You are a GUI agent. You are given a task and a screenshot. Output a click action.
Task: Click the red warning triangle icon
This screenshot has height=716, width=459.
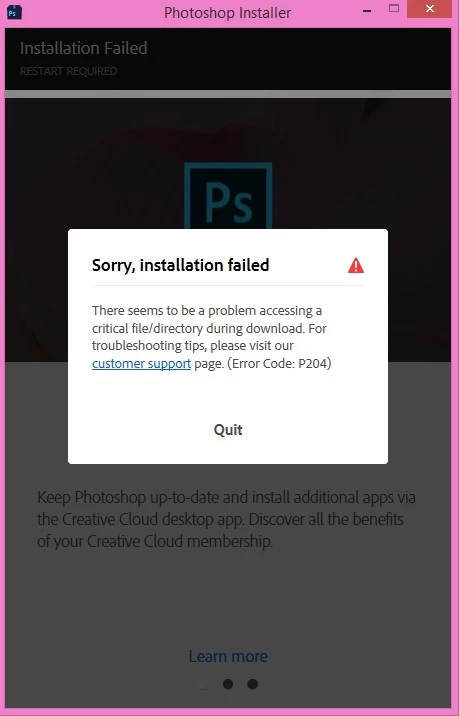(356, 265)
